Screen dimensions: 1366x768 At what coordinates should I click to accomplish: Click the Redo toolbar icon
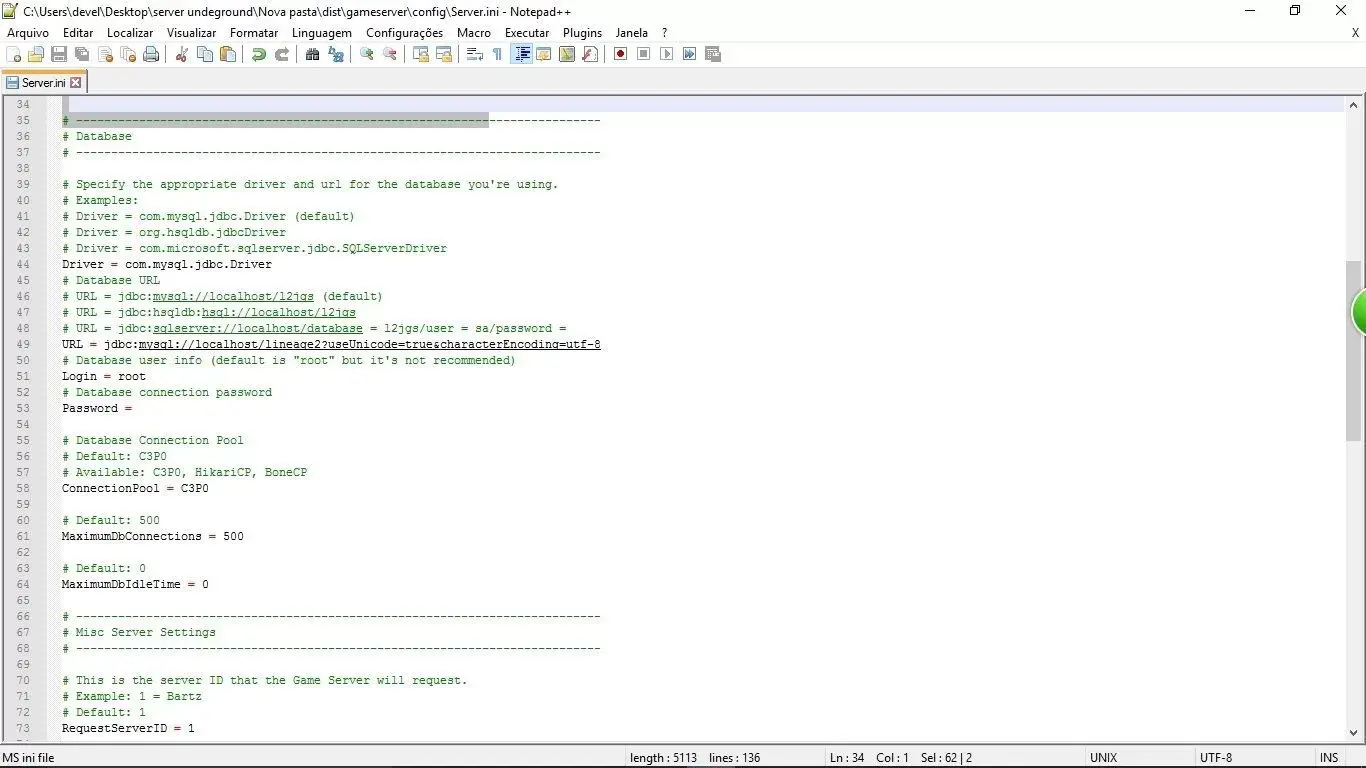point(282,54)
